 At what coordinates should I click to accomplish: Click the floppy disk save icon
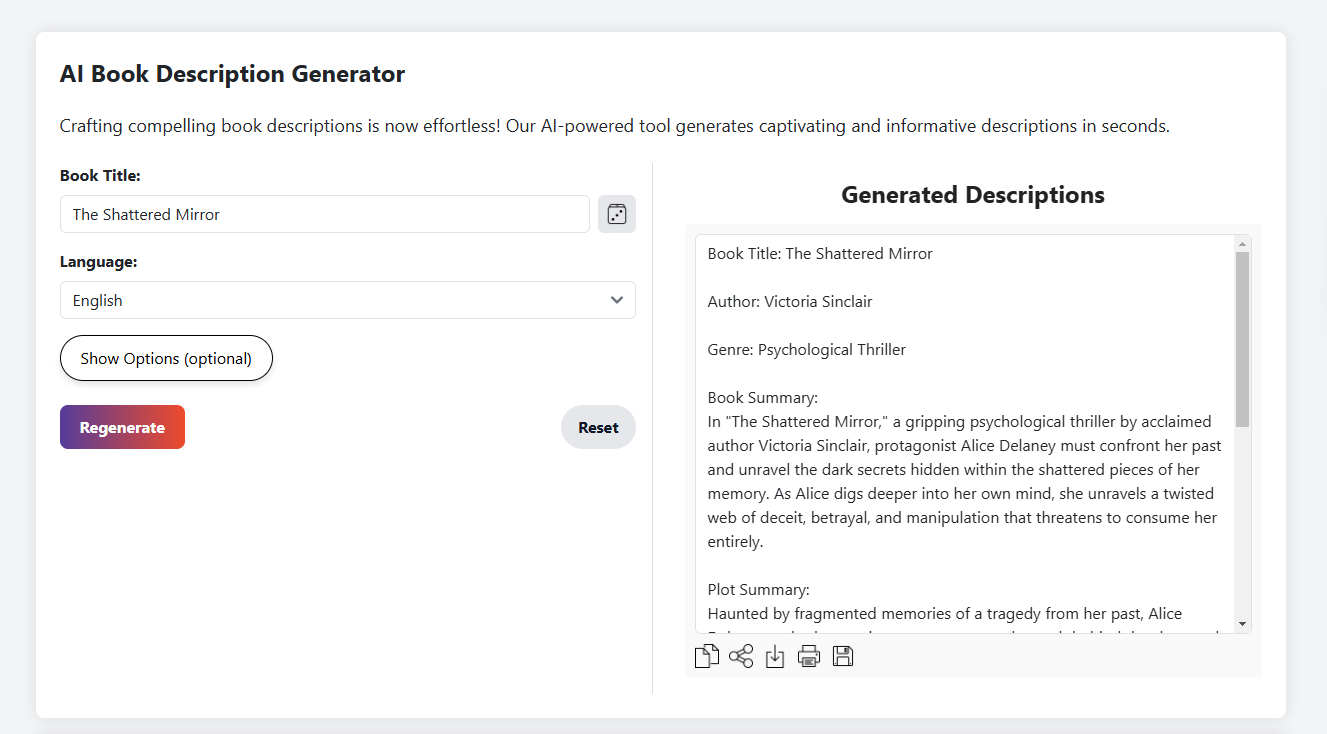click(x=843, y=656)
